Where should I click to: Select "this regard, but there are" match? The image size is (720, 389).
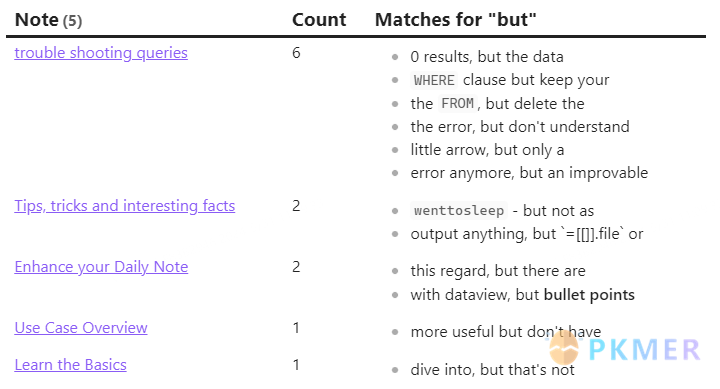pos(498,271)
